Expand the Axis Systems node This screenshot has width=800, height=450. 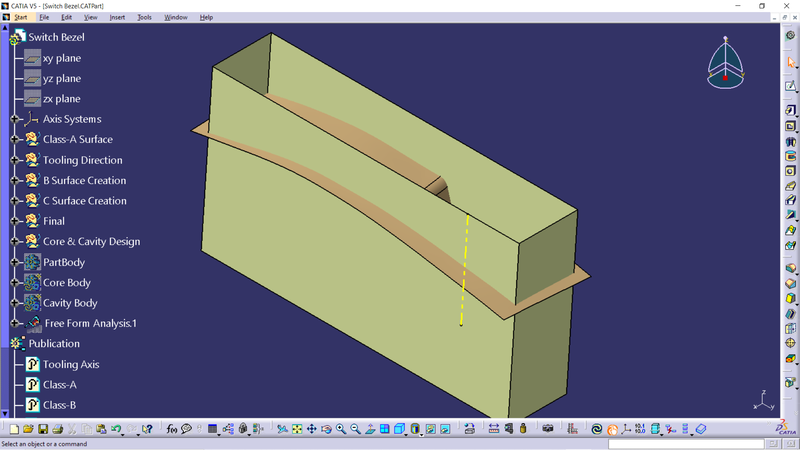click(x=15, y=119)
